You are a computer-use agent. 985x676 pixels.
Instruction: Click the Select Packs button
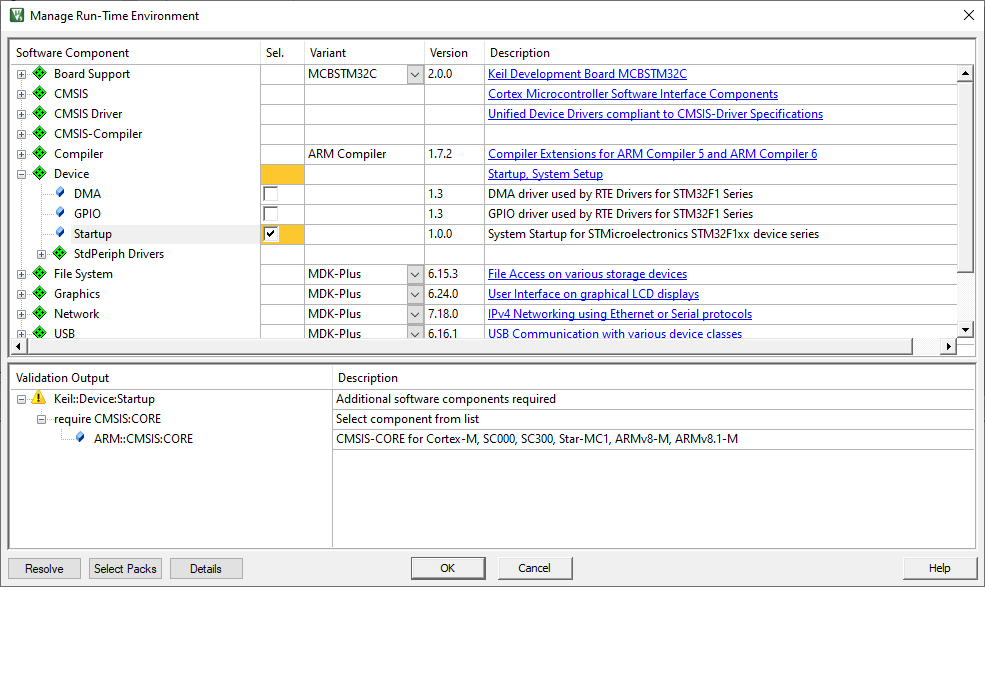124,568
